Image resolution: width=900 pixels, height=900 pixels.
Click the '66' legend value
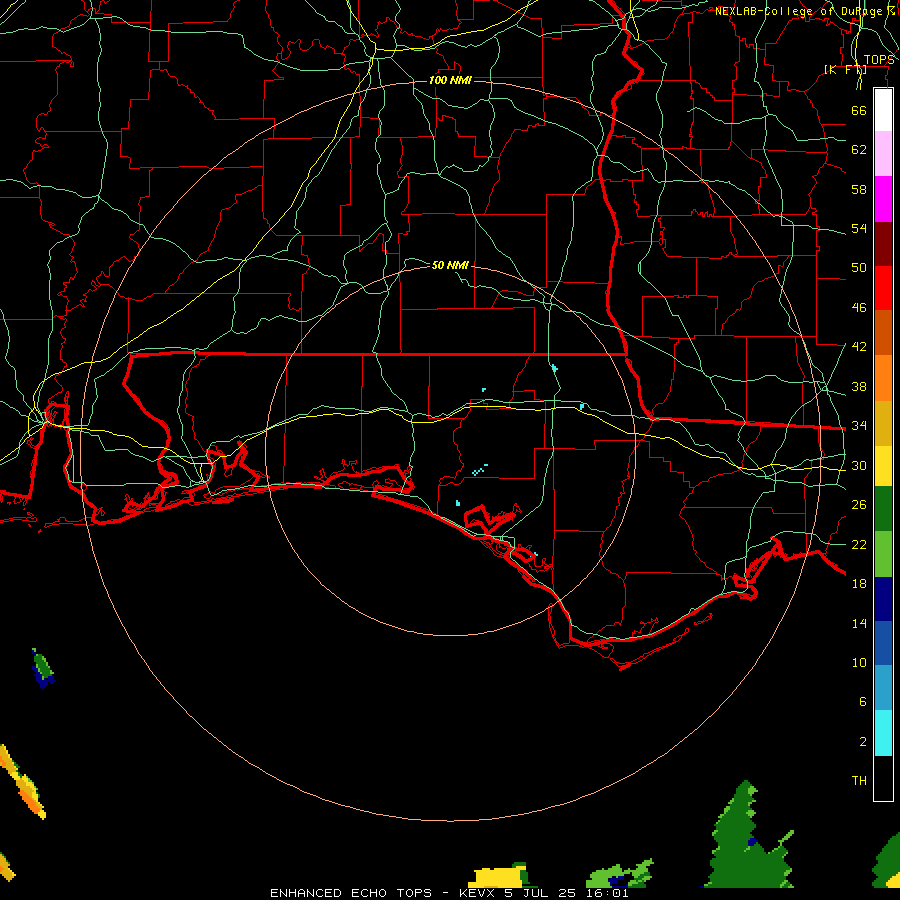tap(859, 110)
